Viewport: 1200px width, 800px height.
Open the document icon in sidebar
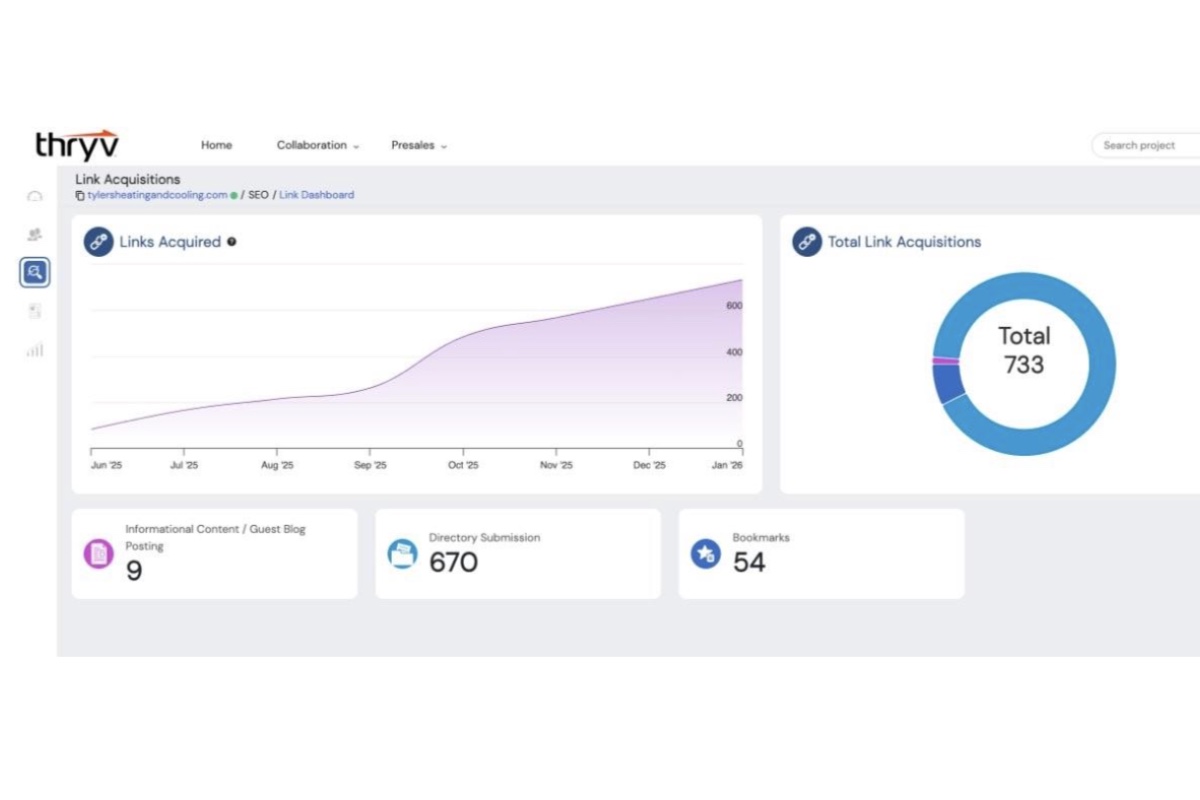[35, 311]
